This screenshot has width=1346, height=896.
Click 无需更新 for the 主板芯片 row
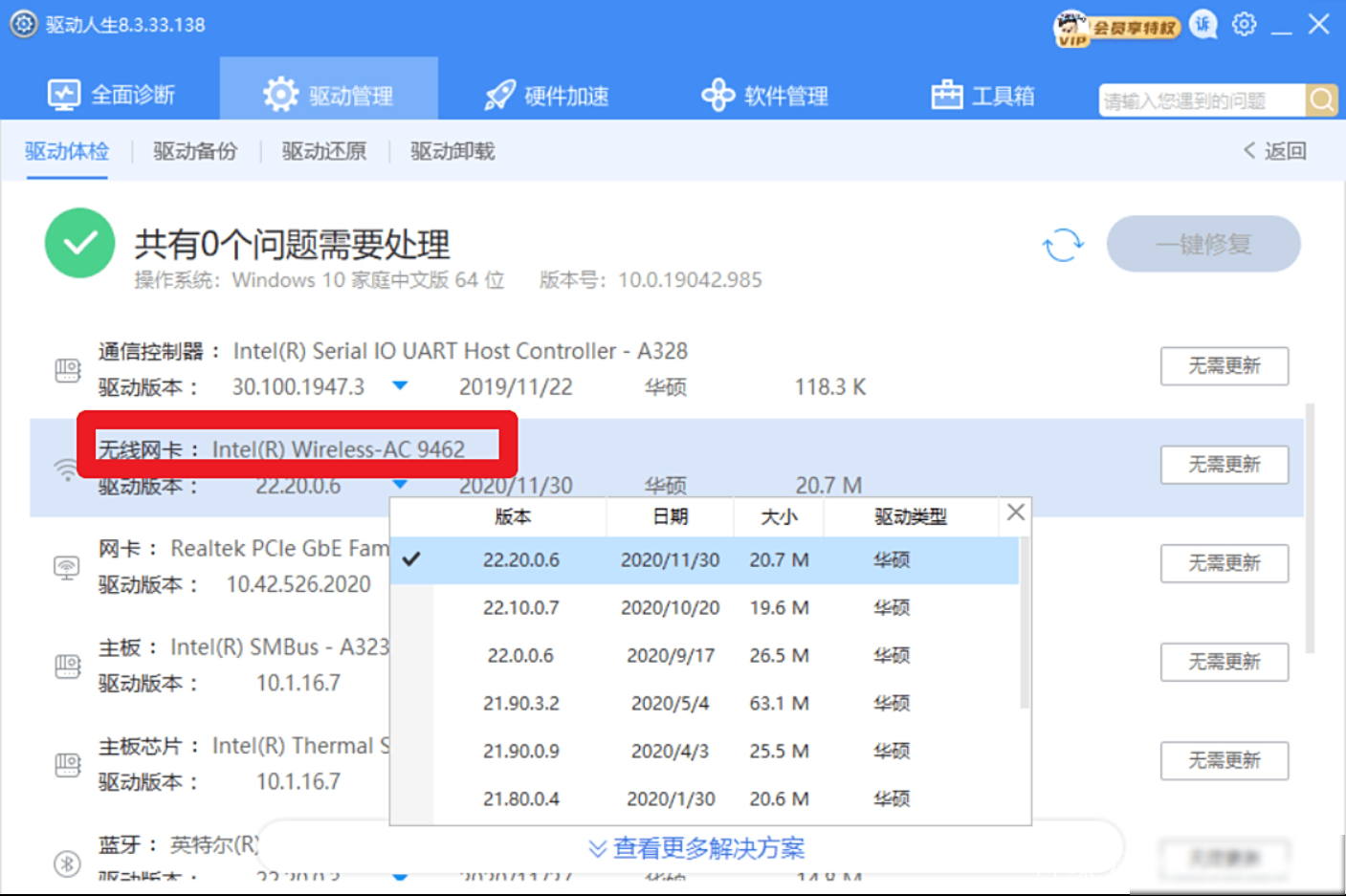pyautogui.click(x=1225, y=760)
